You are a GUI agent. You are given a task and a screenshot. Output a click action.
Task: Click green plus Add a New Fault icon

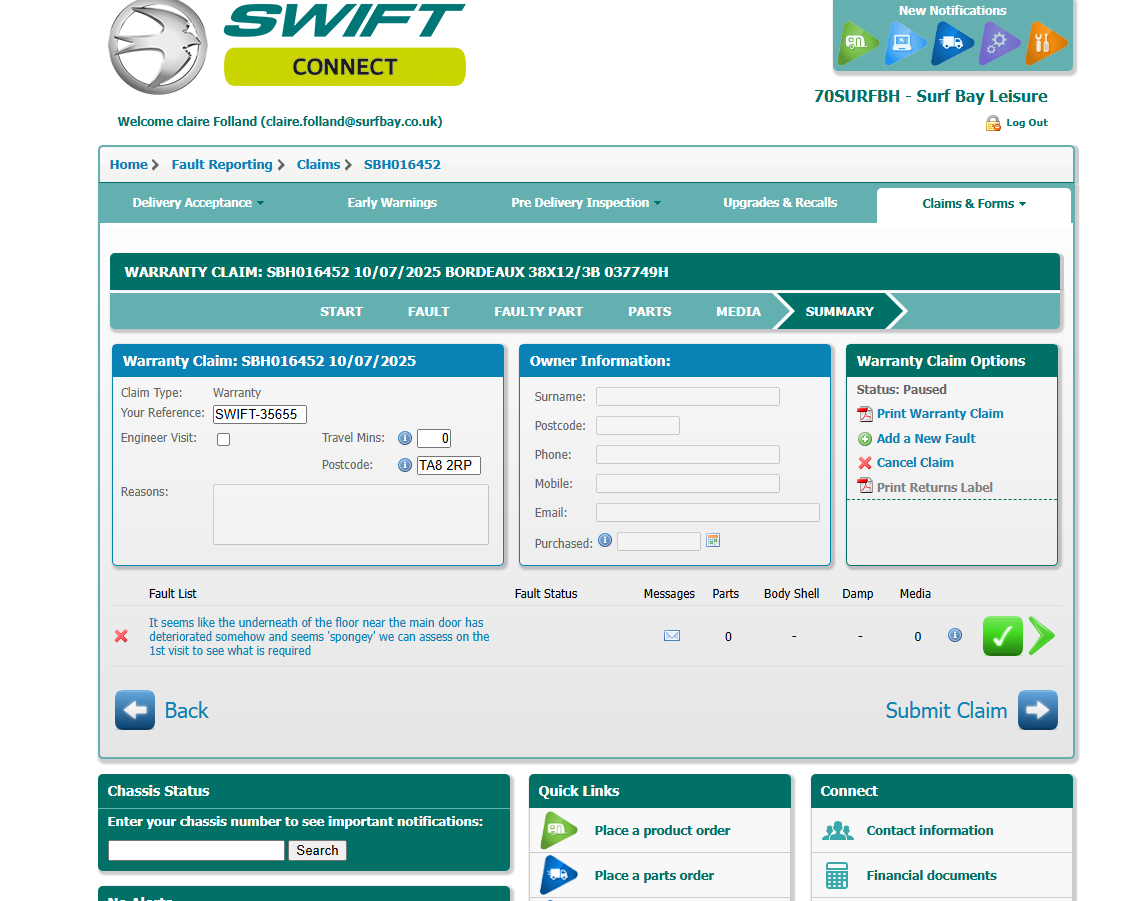coord(865,439)
